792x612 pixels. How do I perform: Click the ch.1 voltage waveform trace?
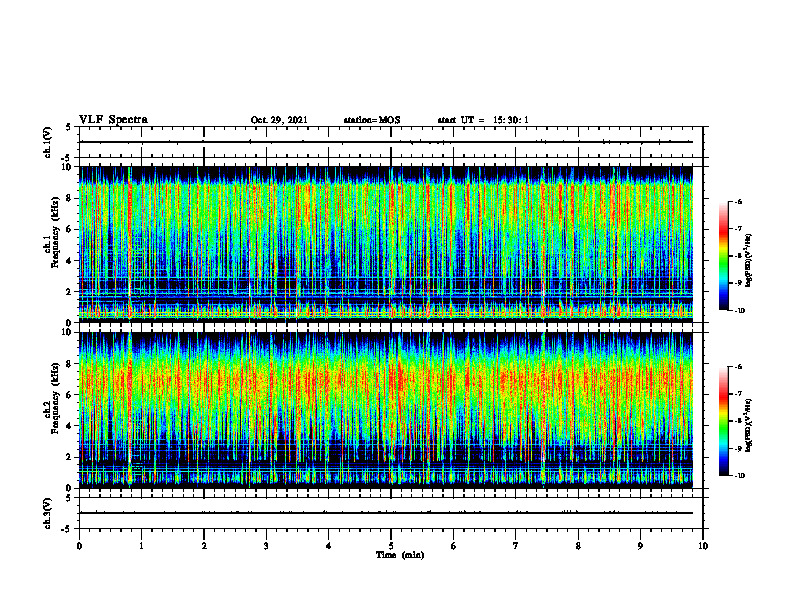(386, 142)
